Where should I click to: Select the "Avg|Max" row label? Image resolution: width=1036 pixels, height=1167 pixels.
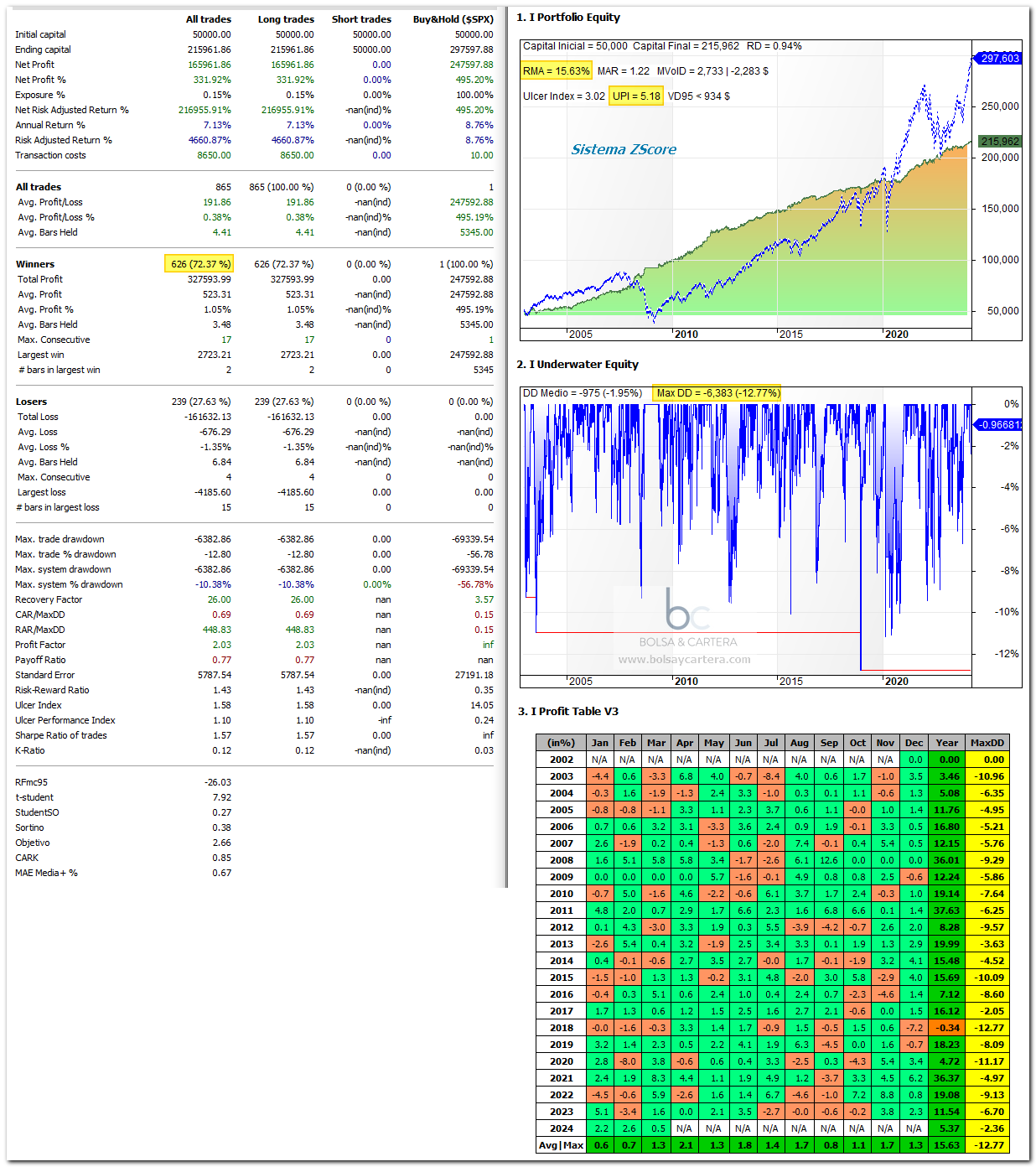tap(562, 1145)
